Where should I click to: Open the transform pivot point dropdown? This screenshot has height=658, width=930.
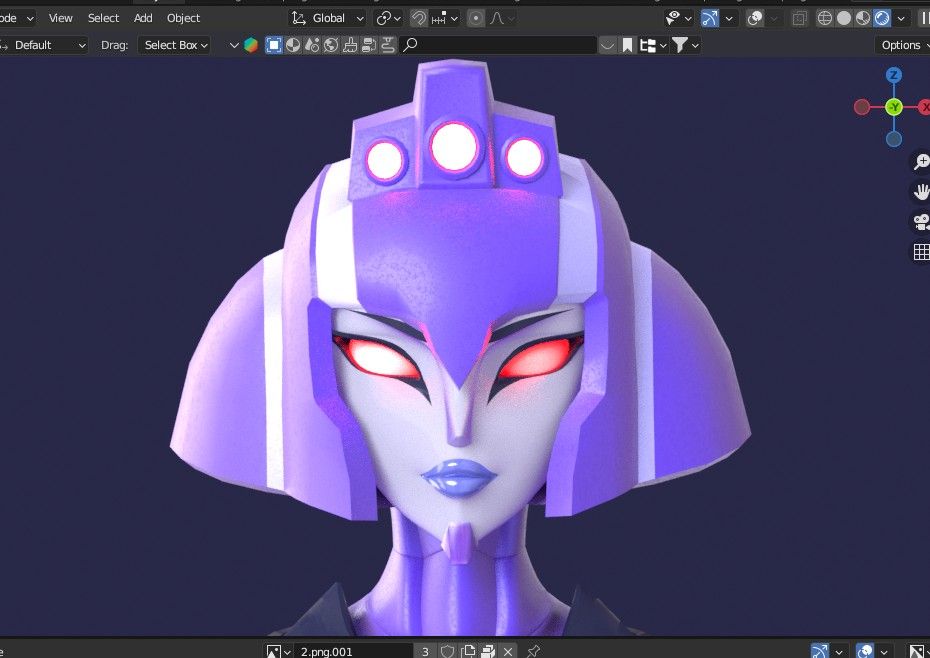[388, 18]
